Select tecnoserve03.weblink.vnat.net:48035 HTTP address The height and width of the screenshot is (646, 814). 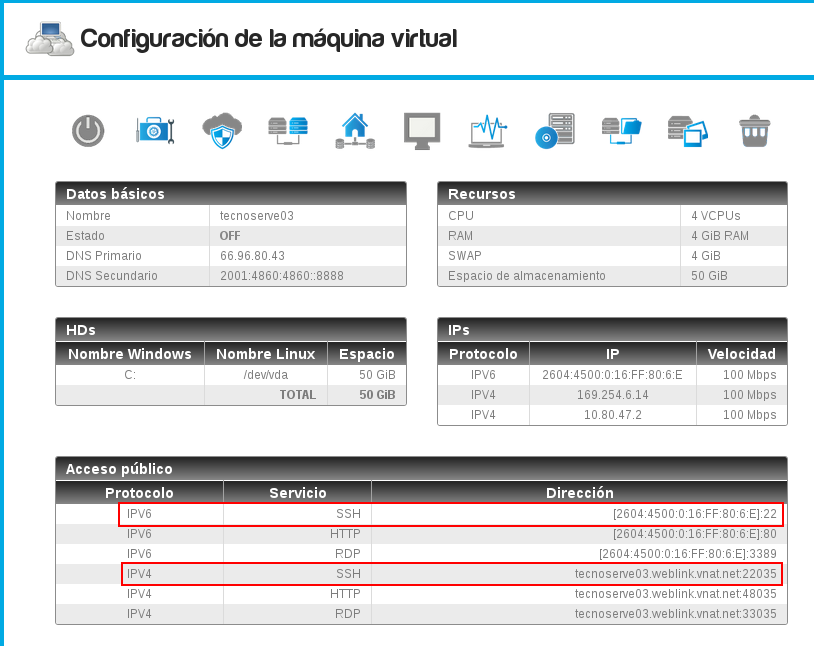click(675, 594)
